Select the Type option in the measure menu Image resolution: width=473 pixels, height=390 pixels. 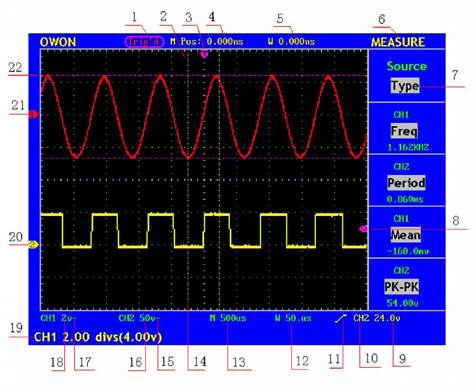coord(405,86)
